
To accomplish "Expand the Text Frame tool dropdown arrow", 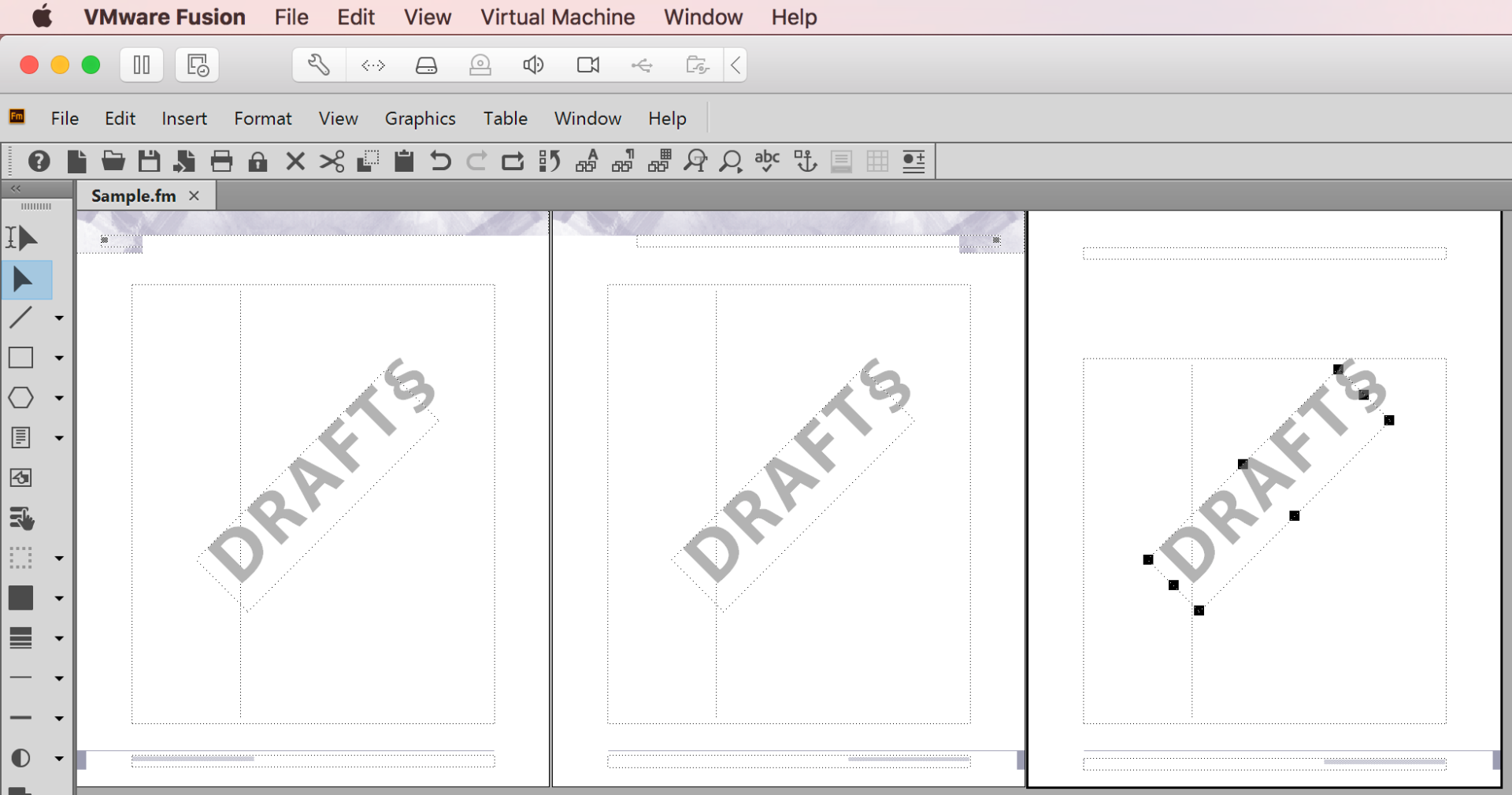I will pos(59,438).
